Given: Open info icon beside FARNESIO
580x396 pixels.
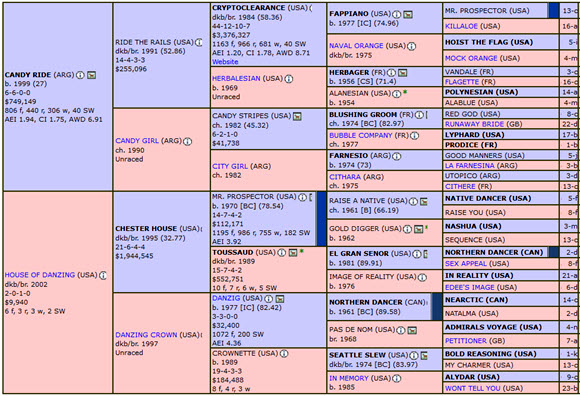Looking at the screenshot, I should click(x=397, y=156).
